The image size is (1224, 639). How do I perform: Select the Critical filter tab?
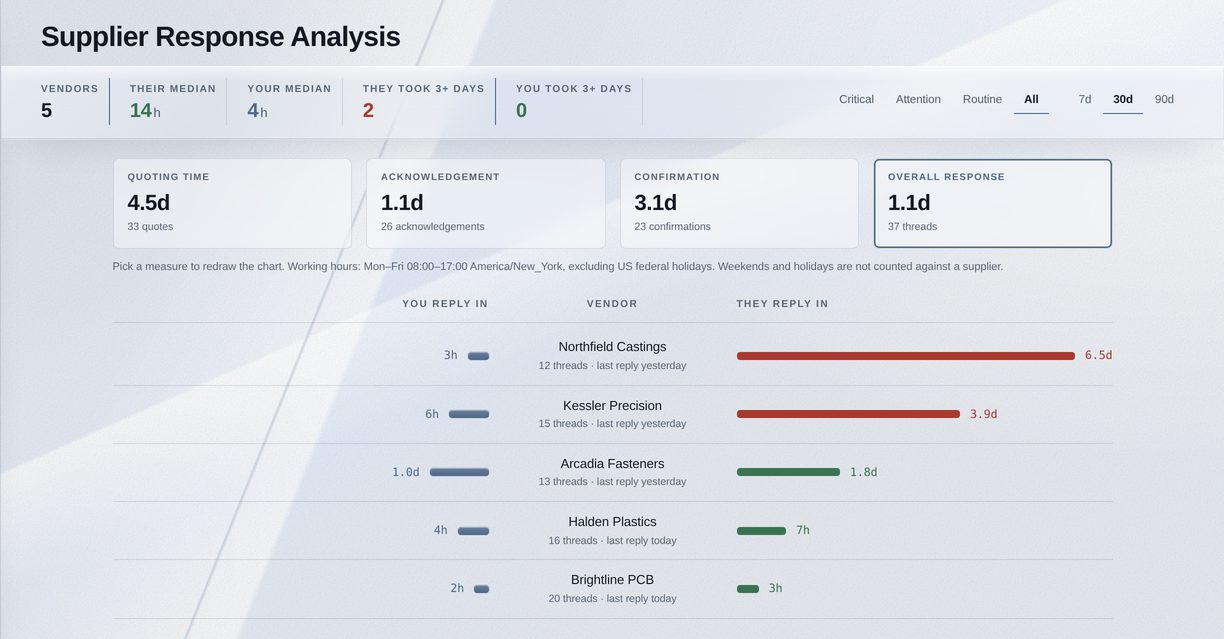point(856,99)
